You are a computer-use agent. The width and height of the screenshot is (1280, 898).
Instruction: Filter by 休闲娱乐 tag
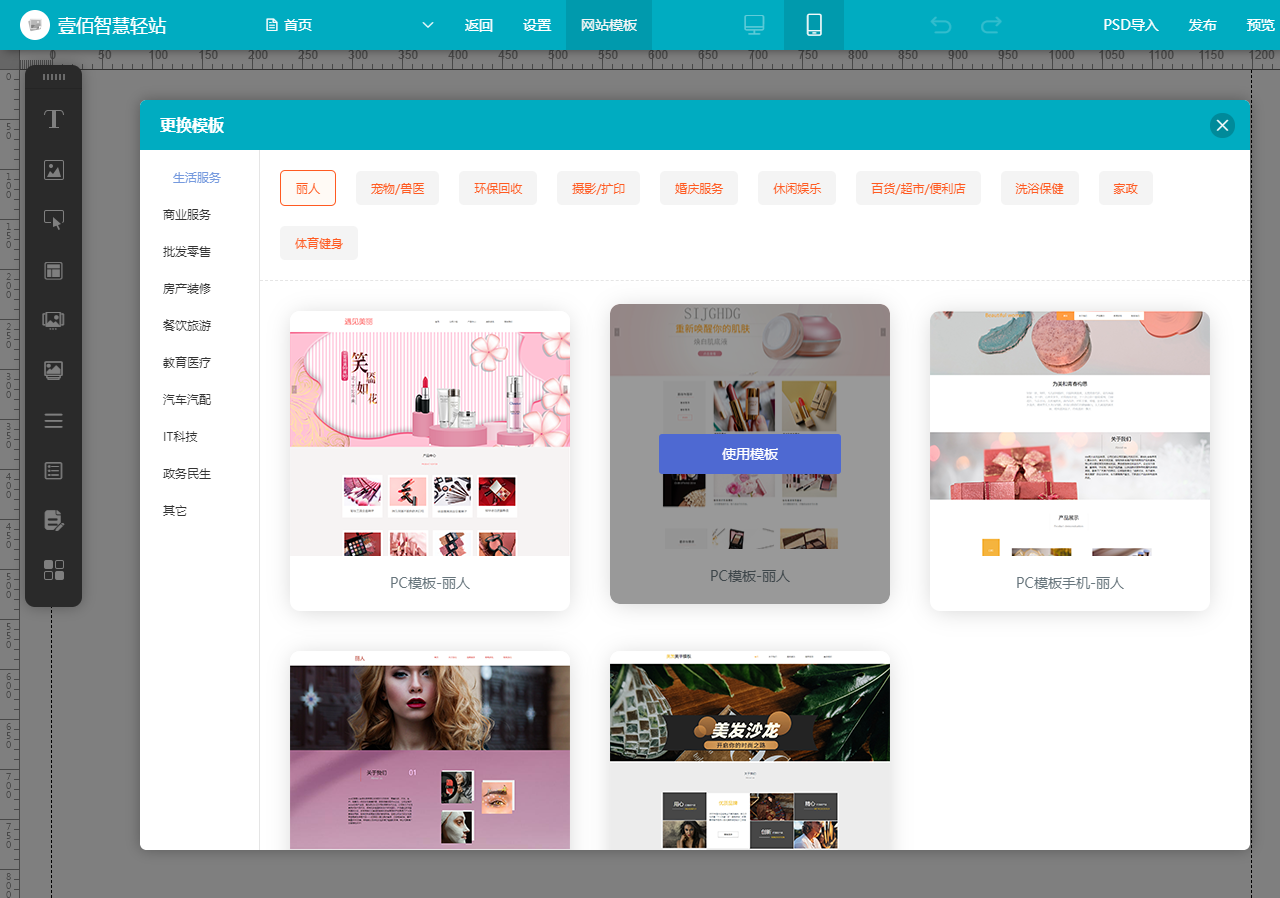[x=797, y=188]
